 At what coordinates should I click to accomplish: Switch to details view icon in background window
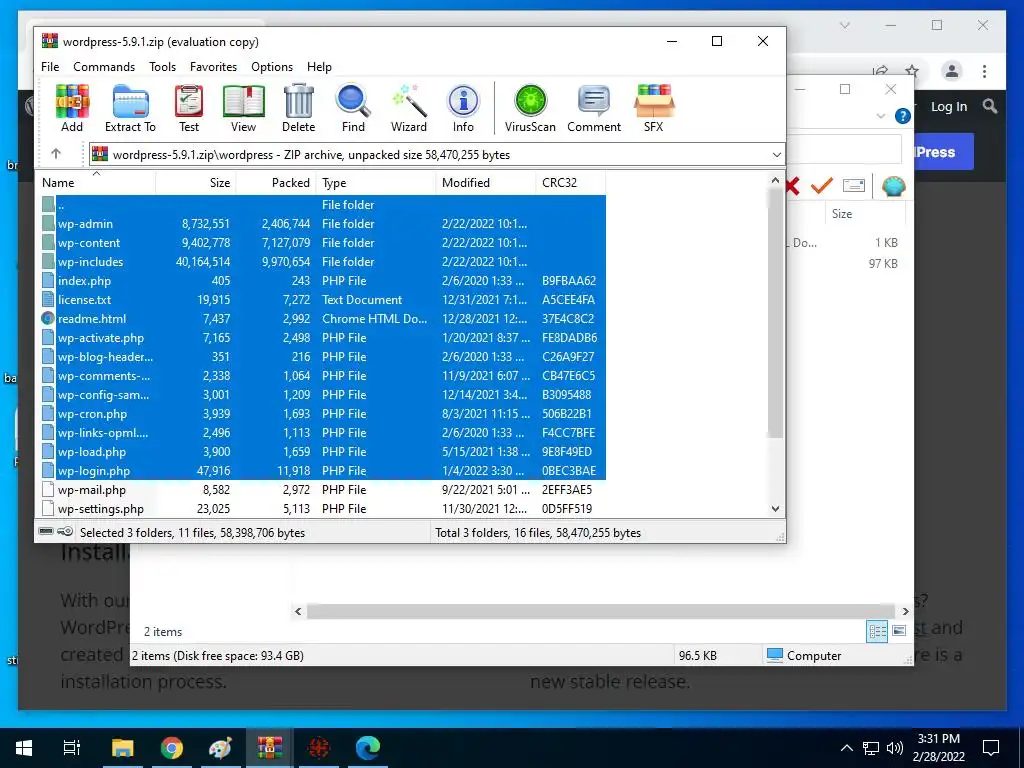(877, 631)
